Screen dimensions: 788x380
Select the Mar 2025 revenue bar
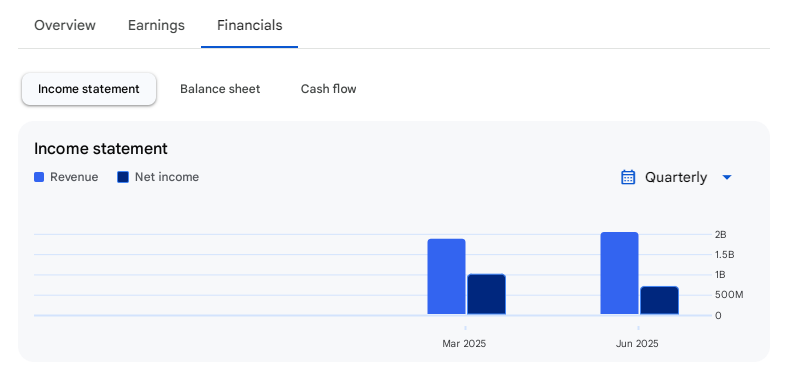pyautogui.click(x=446, y=277)
